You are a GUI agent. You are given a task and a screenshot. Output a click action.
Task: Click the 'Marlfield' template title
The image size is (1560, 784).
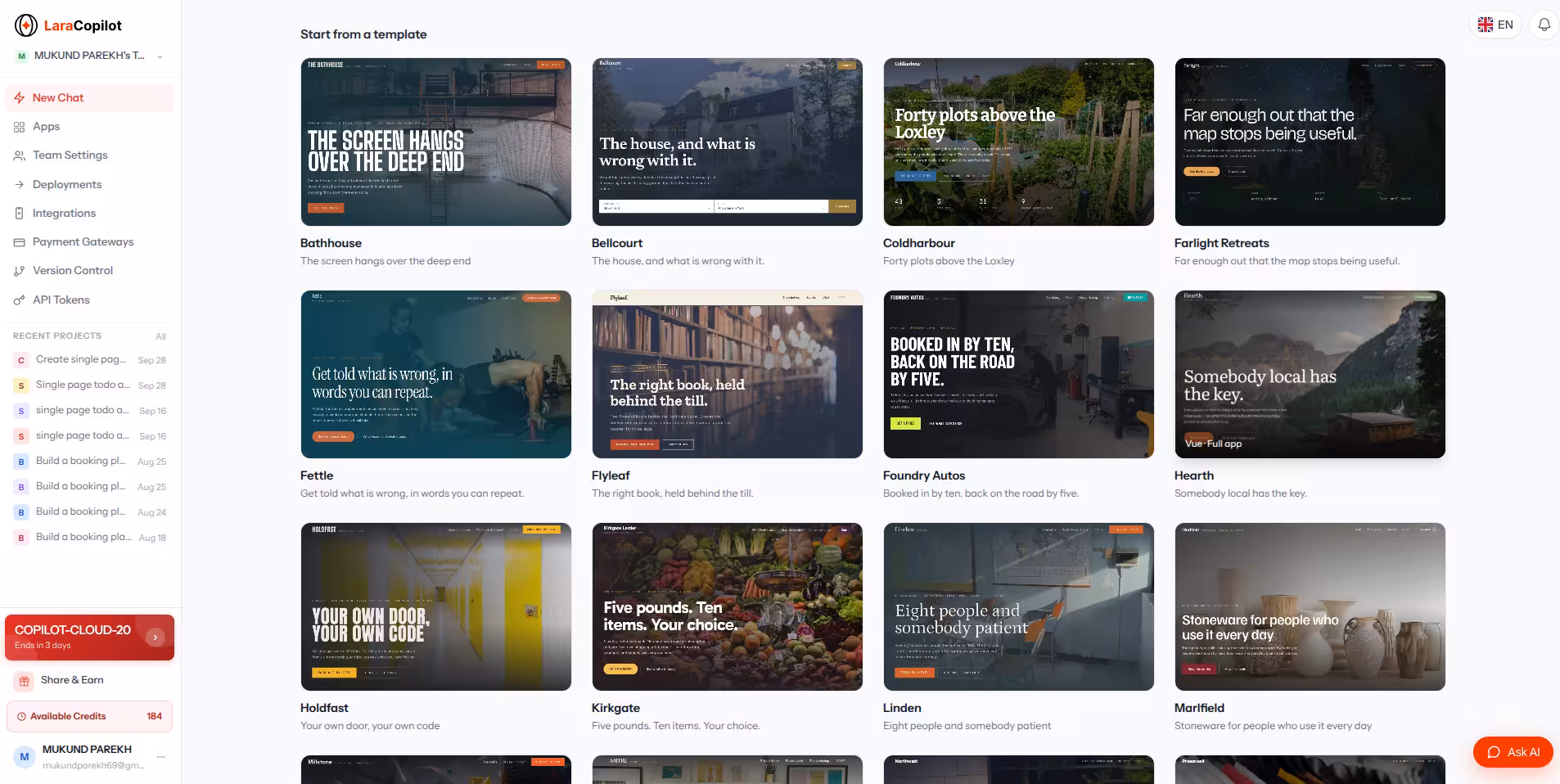coord(1199,708)
